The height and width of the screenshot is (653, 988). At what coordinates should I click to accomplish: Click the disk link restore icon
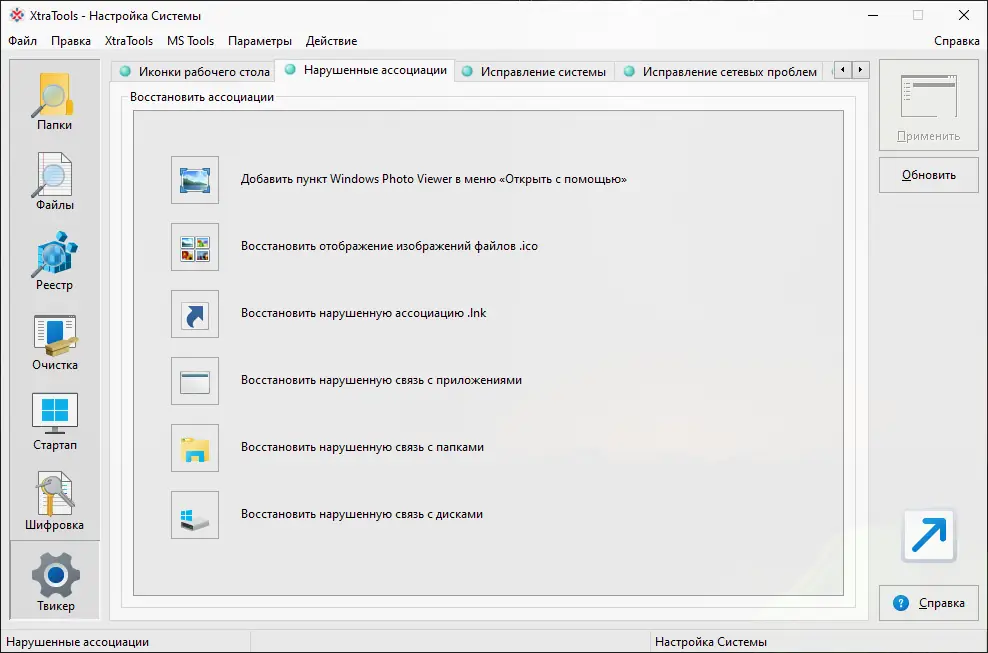(x=195, y=515)
